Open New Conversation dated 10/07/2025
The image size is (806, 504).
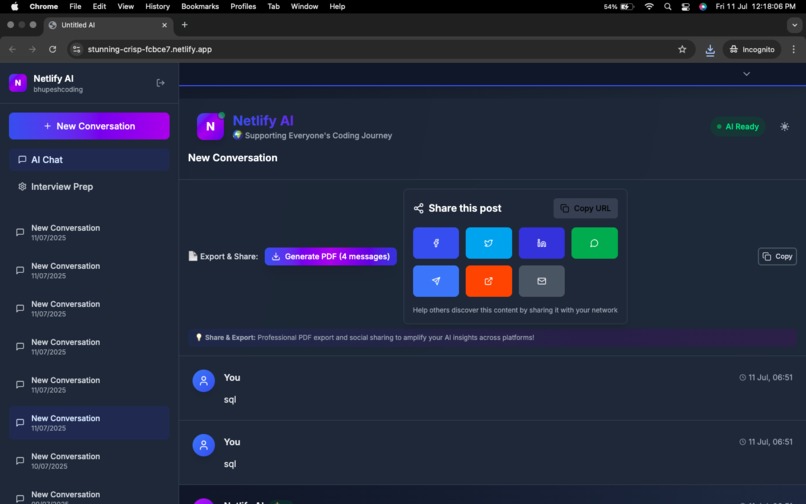89,461
